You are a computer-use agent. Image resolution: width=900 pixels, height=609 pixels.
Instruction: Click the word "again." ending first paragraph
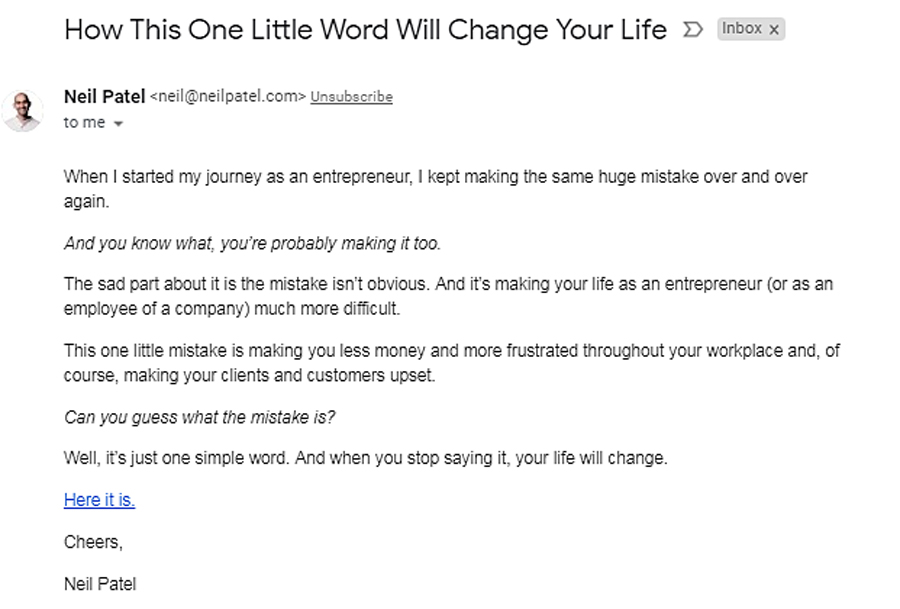[86, 200]
